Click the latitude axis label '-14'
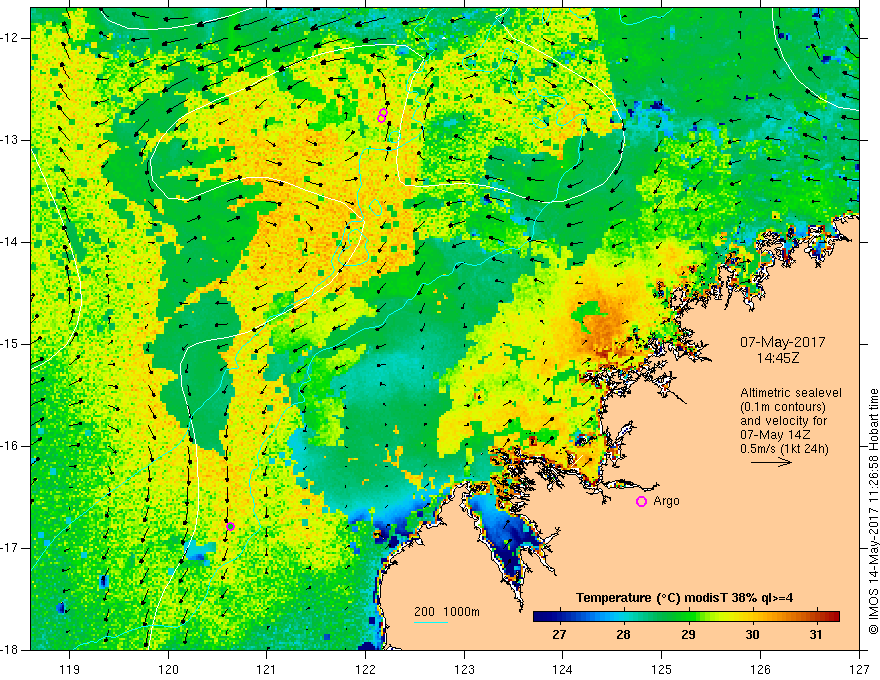 10,242
